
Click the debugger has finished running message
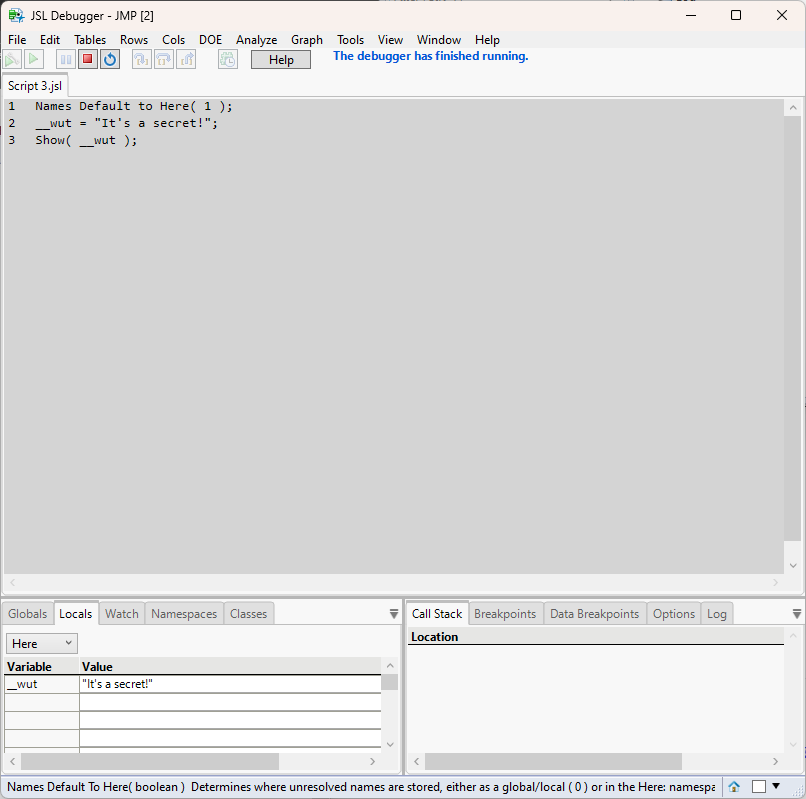[430, 56]
